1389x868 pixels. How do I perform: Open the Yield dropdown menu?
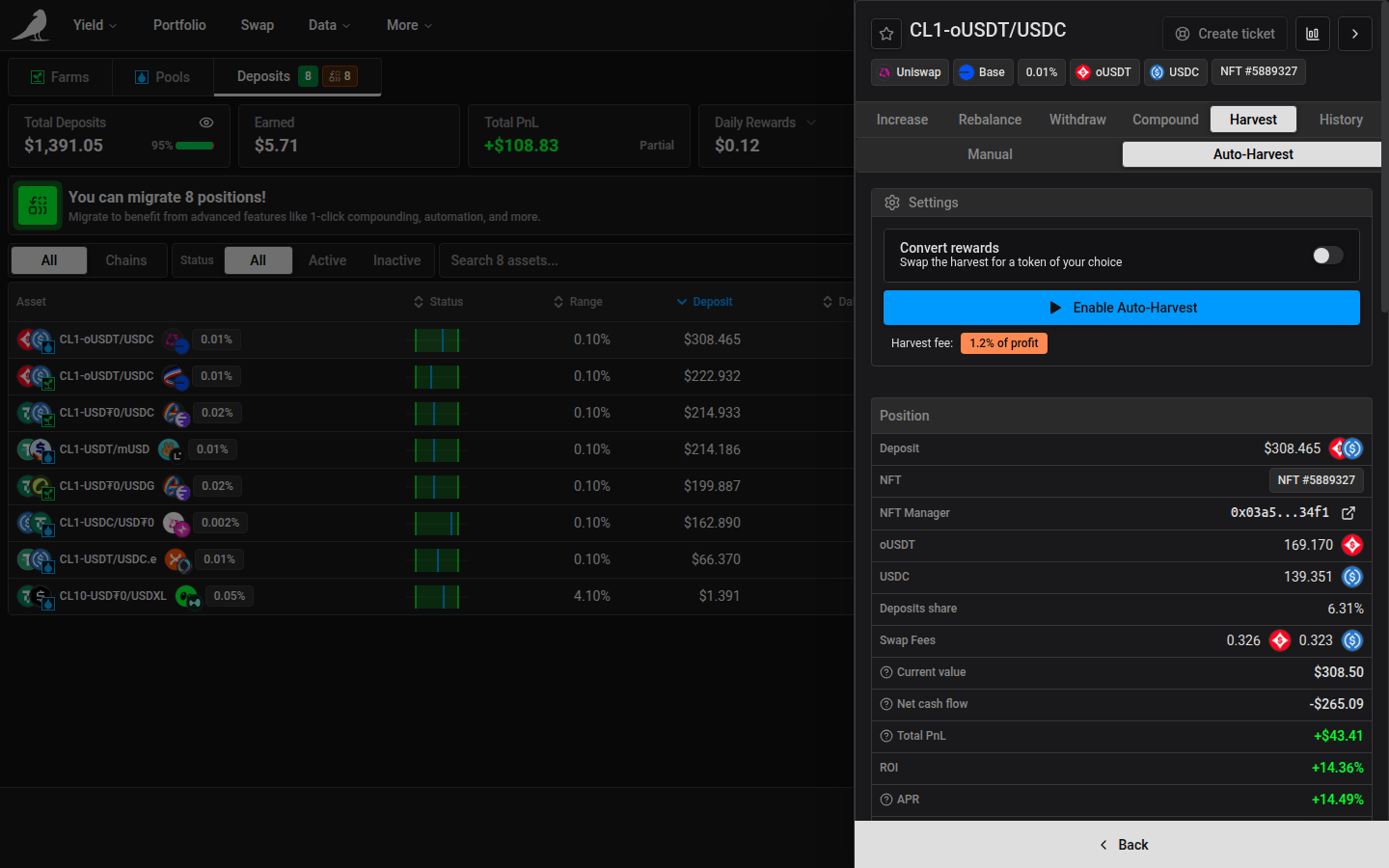tap(95, 25)
